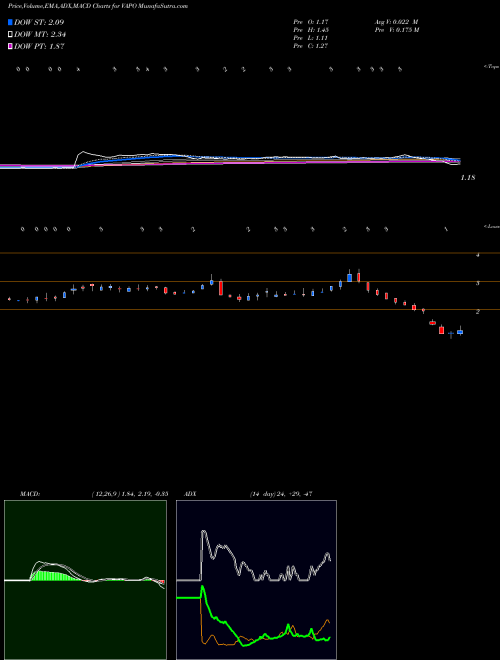Screen dimensions: 500x660
Task: Click the 'Pre L: 1.11' value
Action: point(311,38)
